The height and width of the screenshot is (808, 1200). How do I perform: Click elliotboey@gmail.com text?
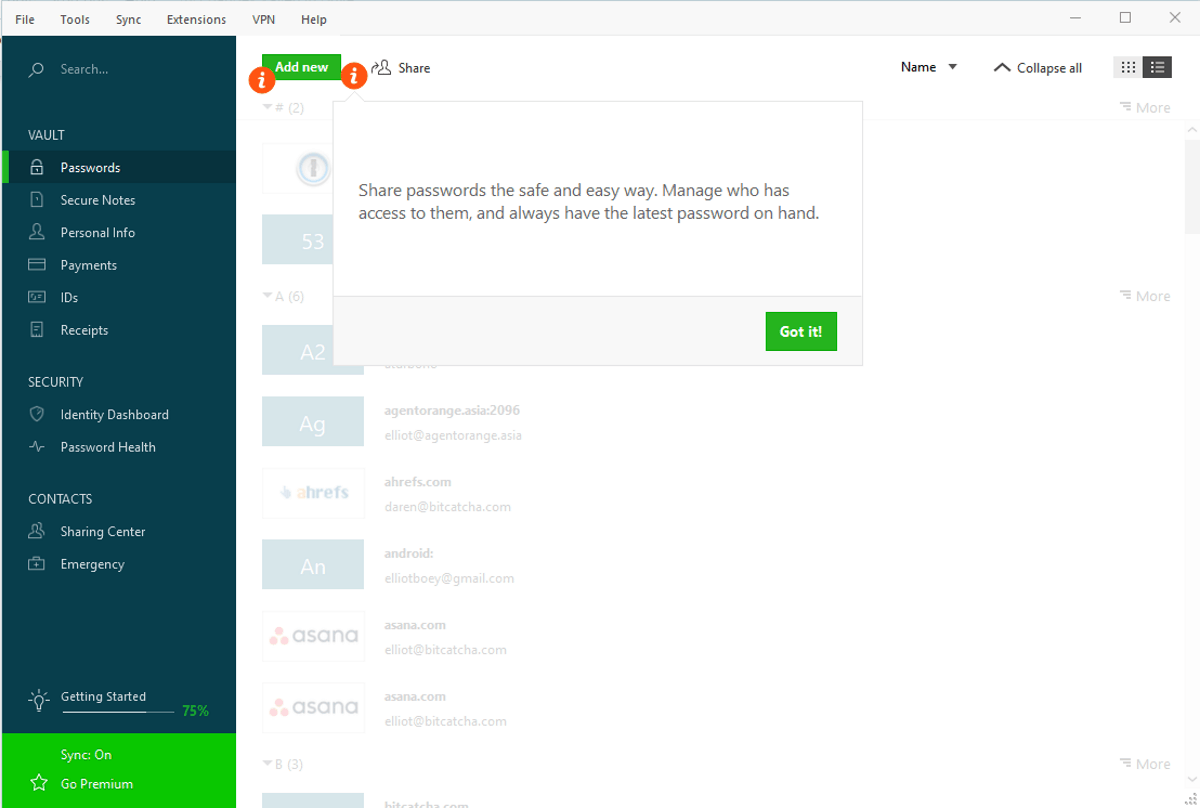[449, 578]
